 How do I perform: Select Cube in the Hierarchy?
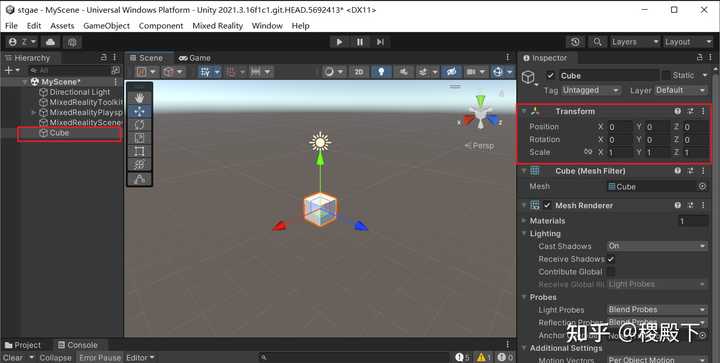click(x=59, y=133)
